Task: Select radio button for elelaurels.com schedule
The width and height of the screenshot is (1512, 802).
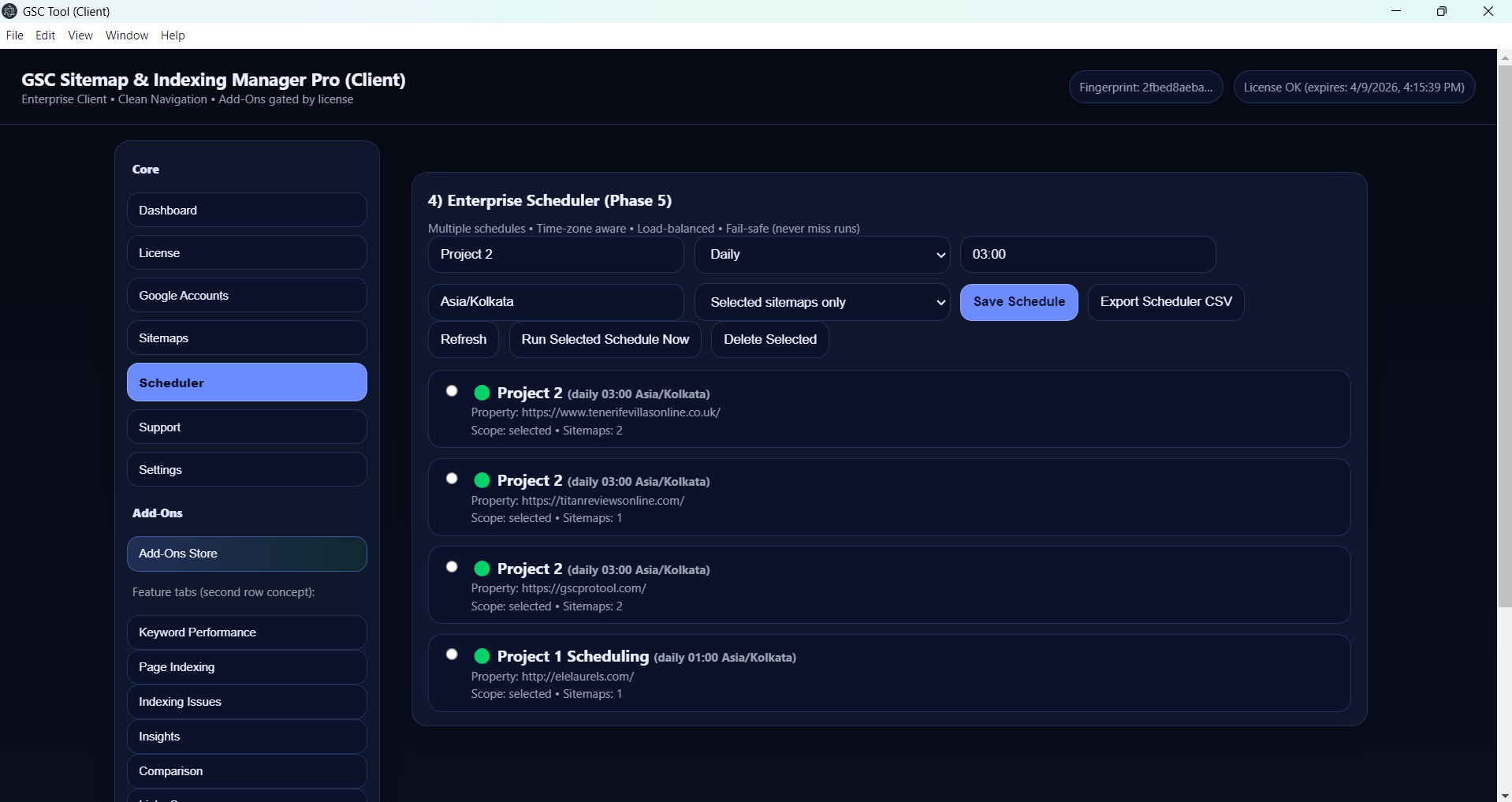Action: click(452, 655)
